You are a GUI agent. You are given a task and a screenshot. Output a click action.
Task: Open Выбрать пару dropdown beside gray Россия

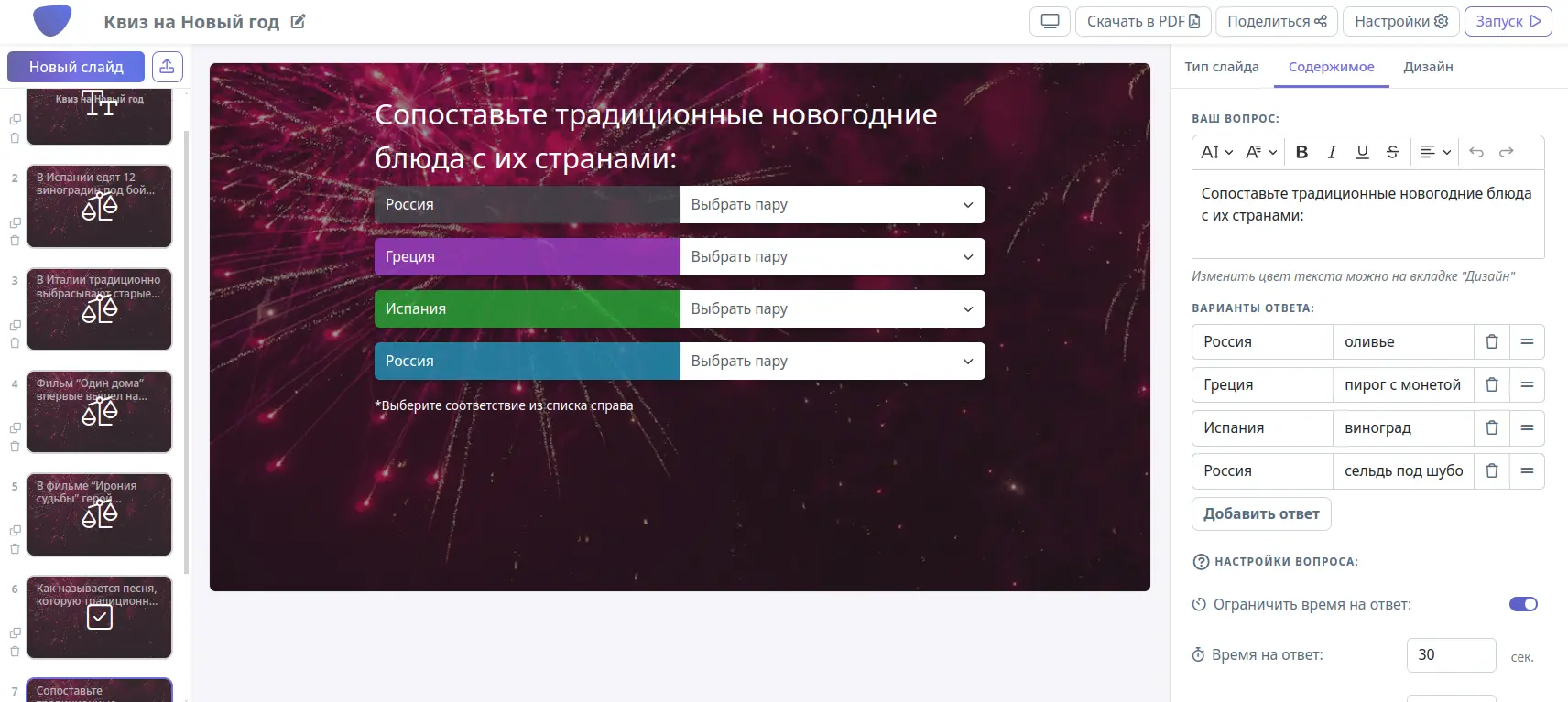(x=832, y=204)
